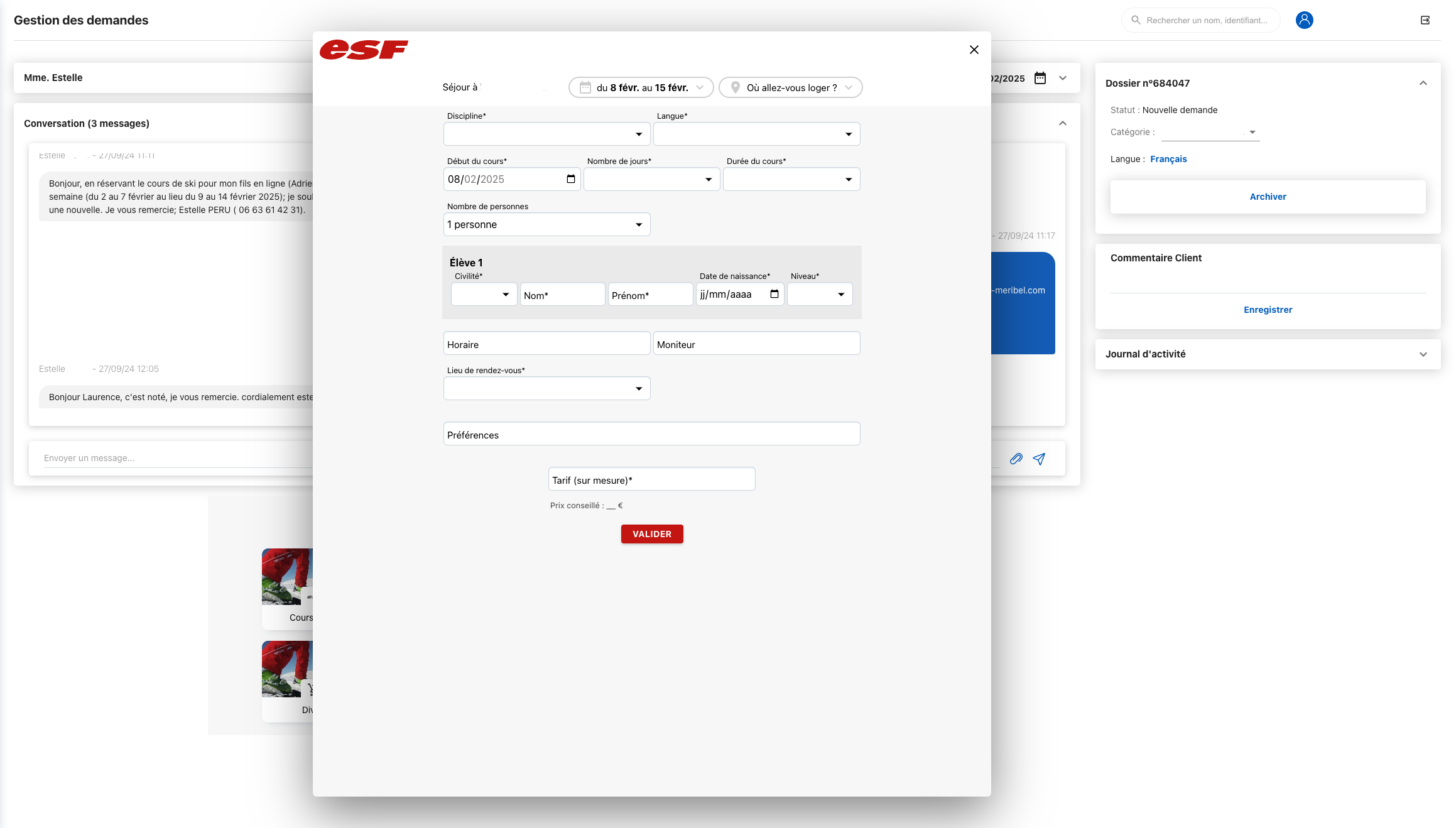Click the ESF logo
The image size is (1456, 828).
point(364,50)
